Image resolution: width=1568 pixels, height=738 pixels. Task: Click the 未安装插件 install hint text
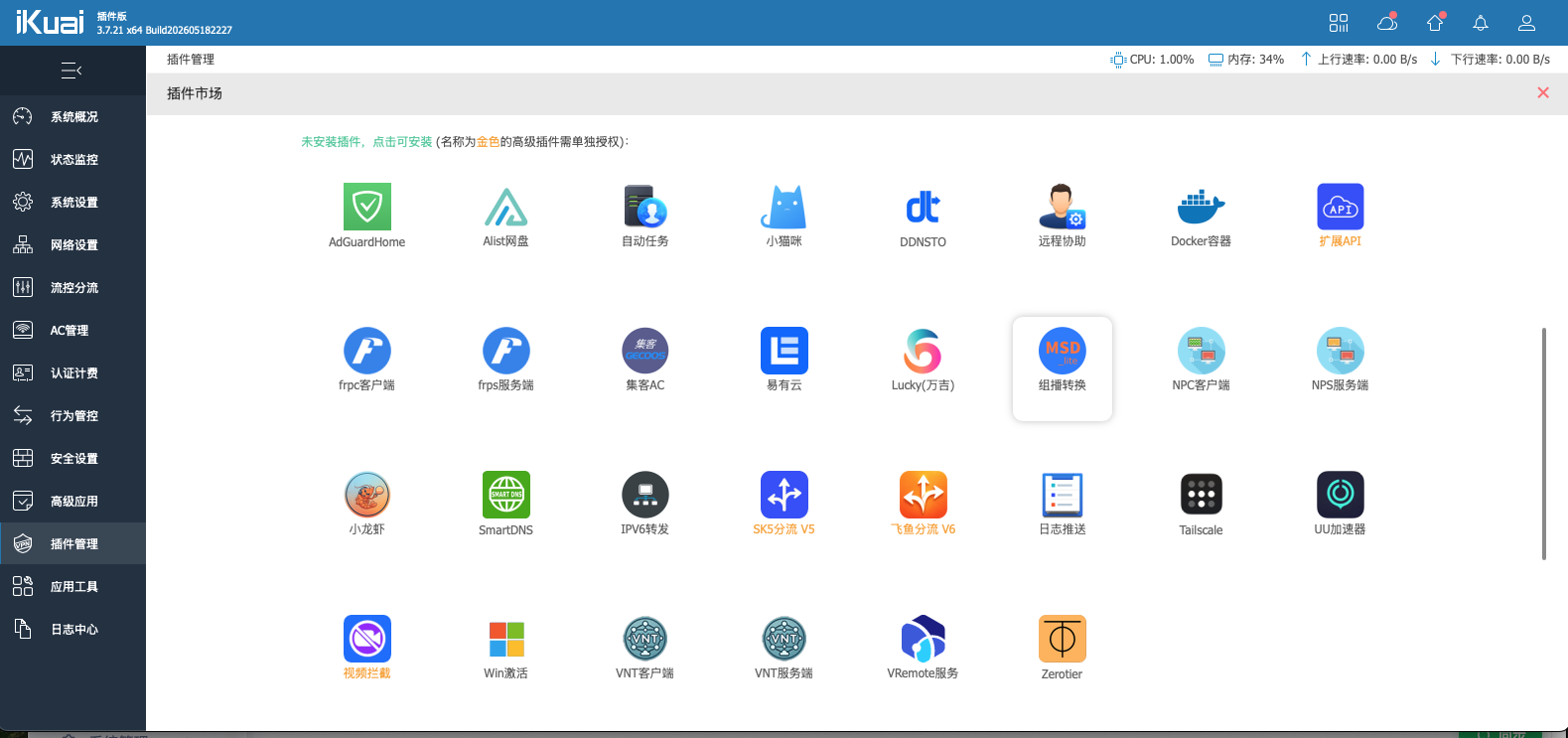pos(366,142)
